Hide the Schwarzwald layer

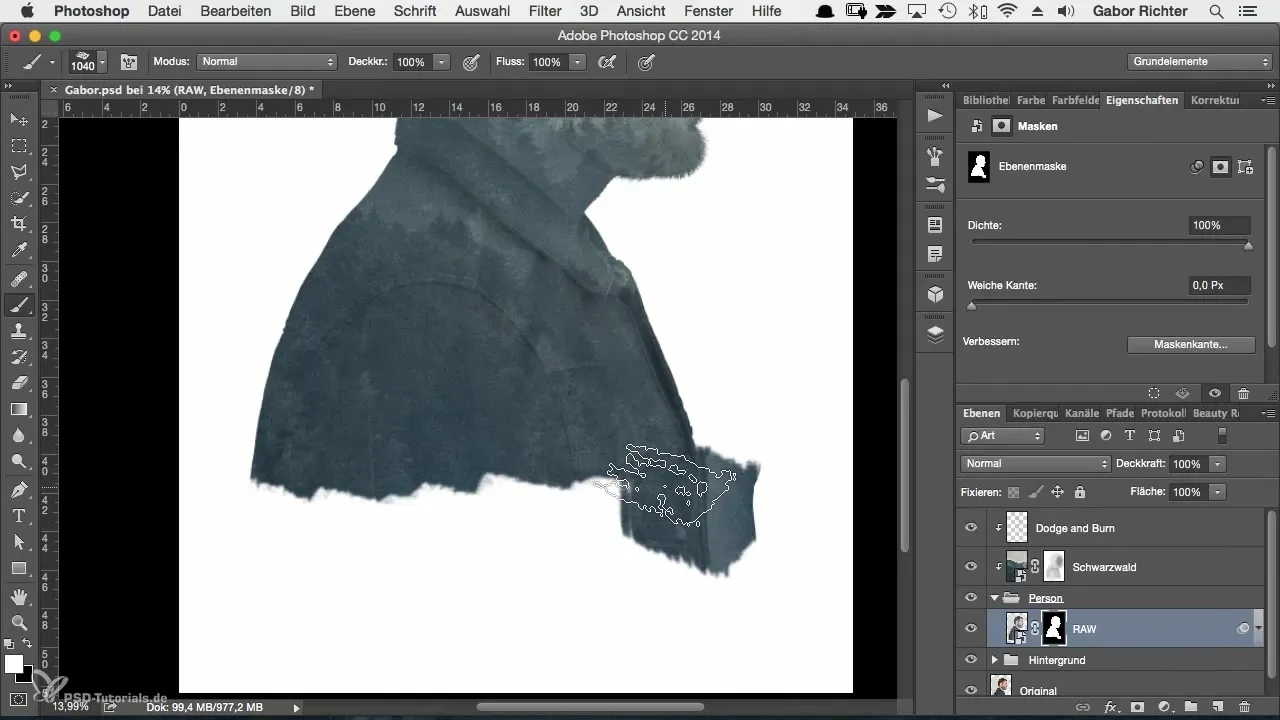pos(970,567)
